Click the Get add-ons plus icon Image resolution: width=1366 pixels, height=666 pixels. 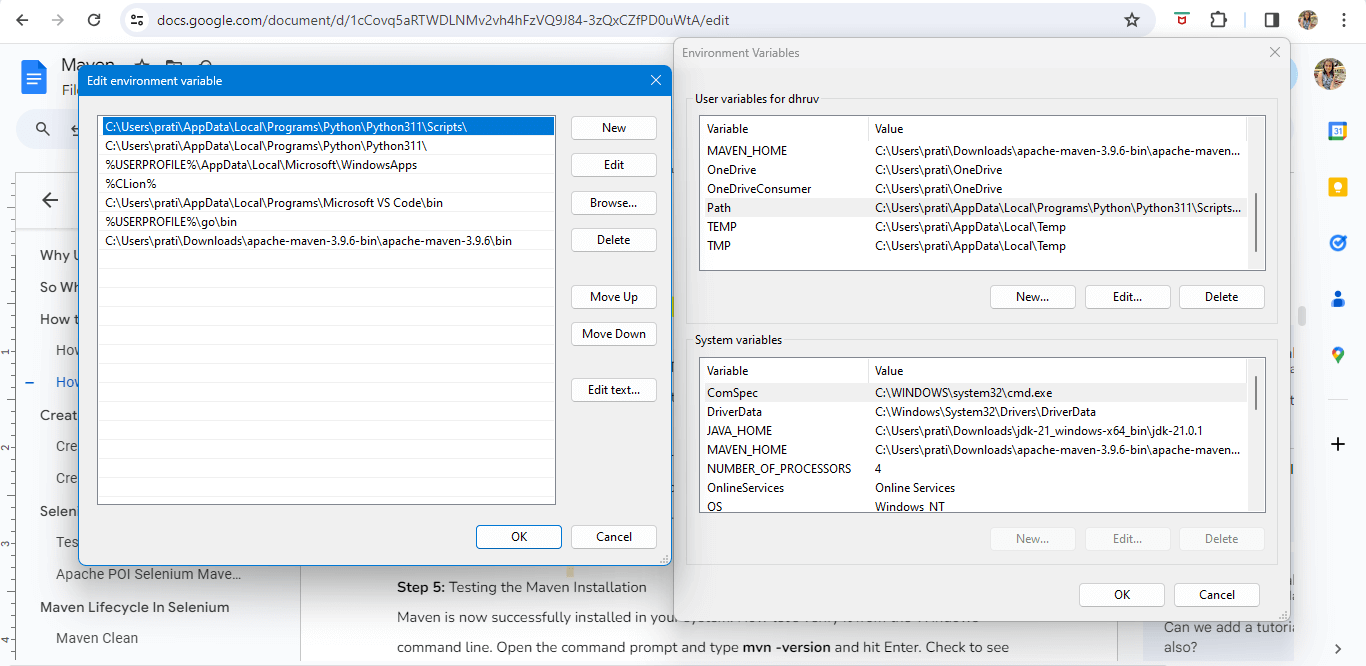click(x=1337, y=444)
